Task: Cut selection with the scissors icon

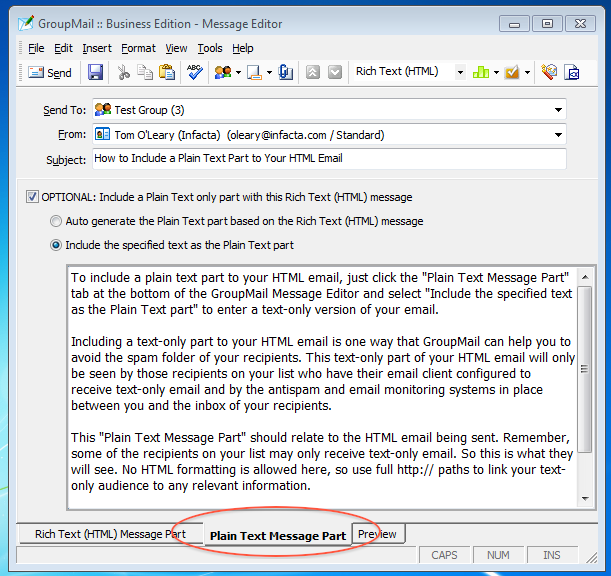Action: (x=124, y=72)
